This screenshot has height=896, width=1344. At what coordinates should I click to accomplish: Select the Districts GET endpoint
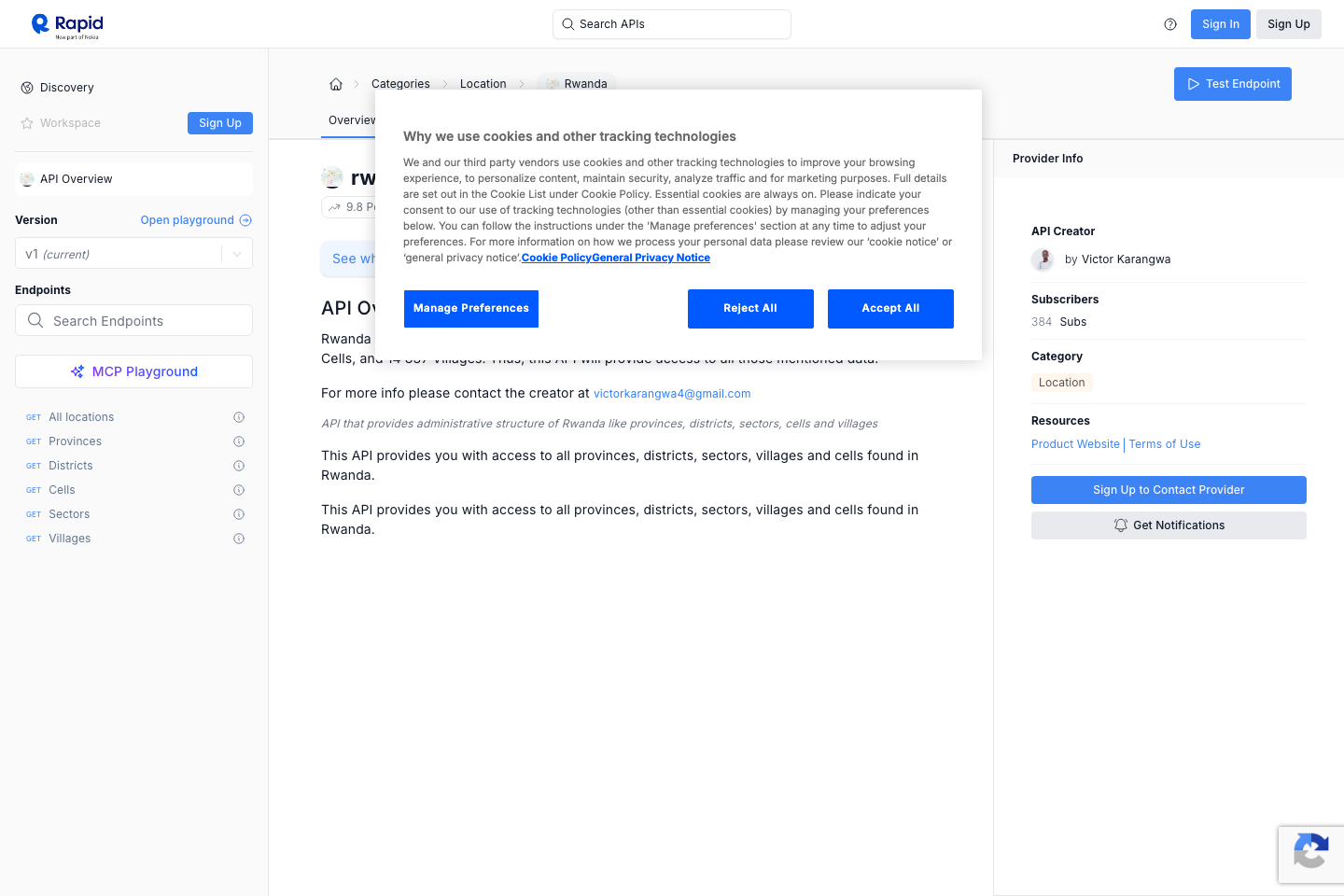[x=71, y=466]
